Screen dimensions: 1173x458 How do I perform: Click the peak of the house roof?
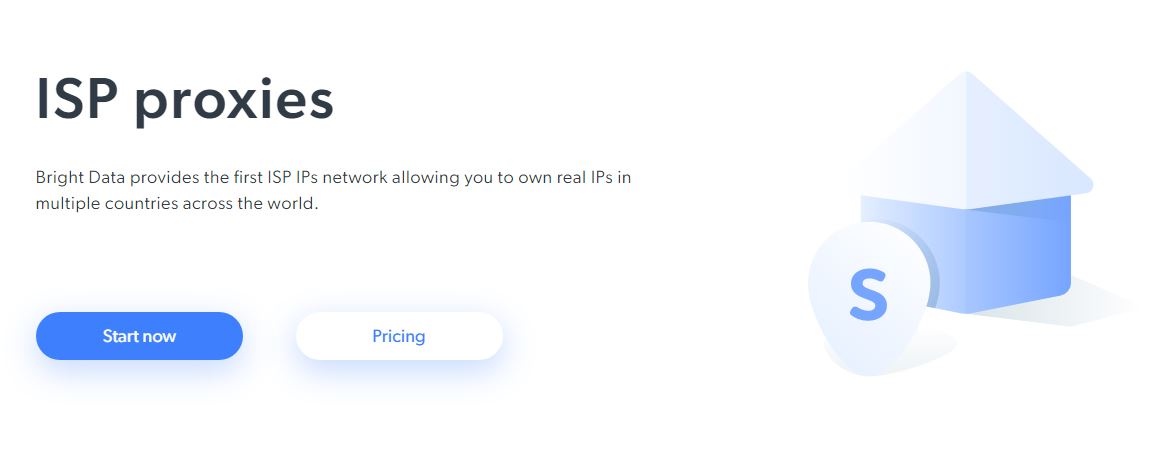(966, 75)
